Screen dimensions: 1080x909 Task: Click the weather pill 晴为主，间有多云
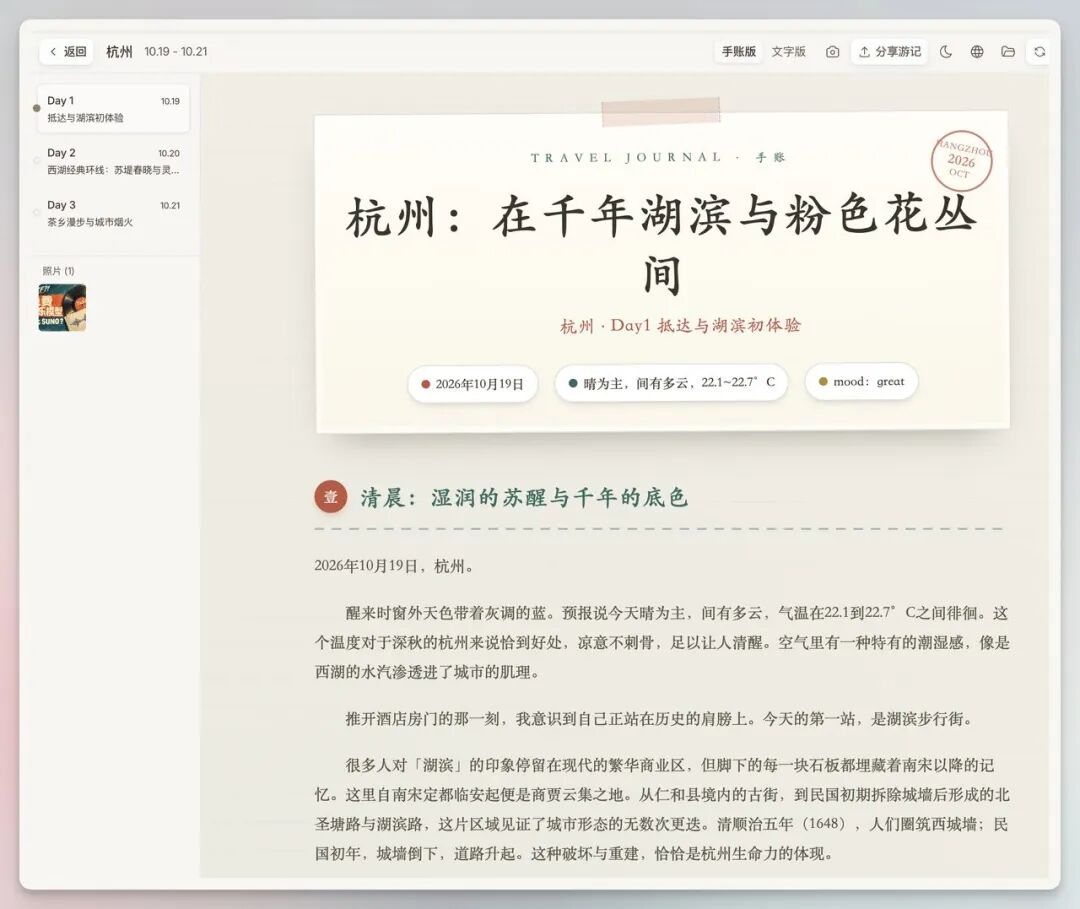[x=671, y=382]
